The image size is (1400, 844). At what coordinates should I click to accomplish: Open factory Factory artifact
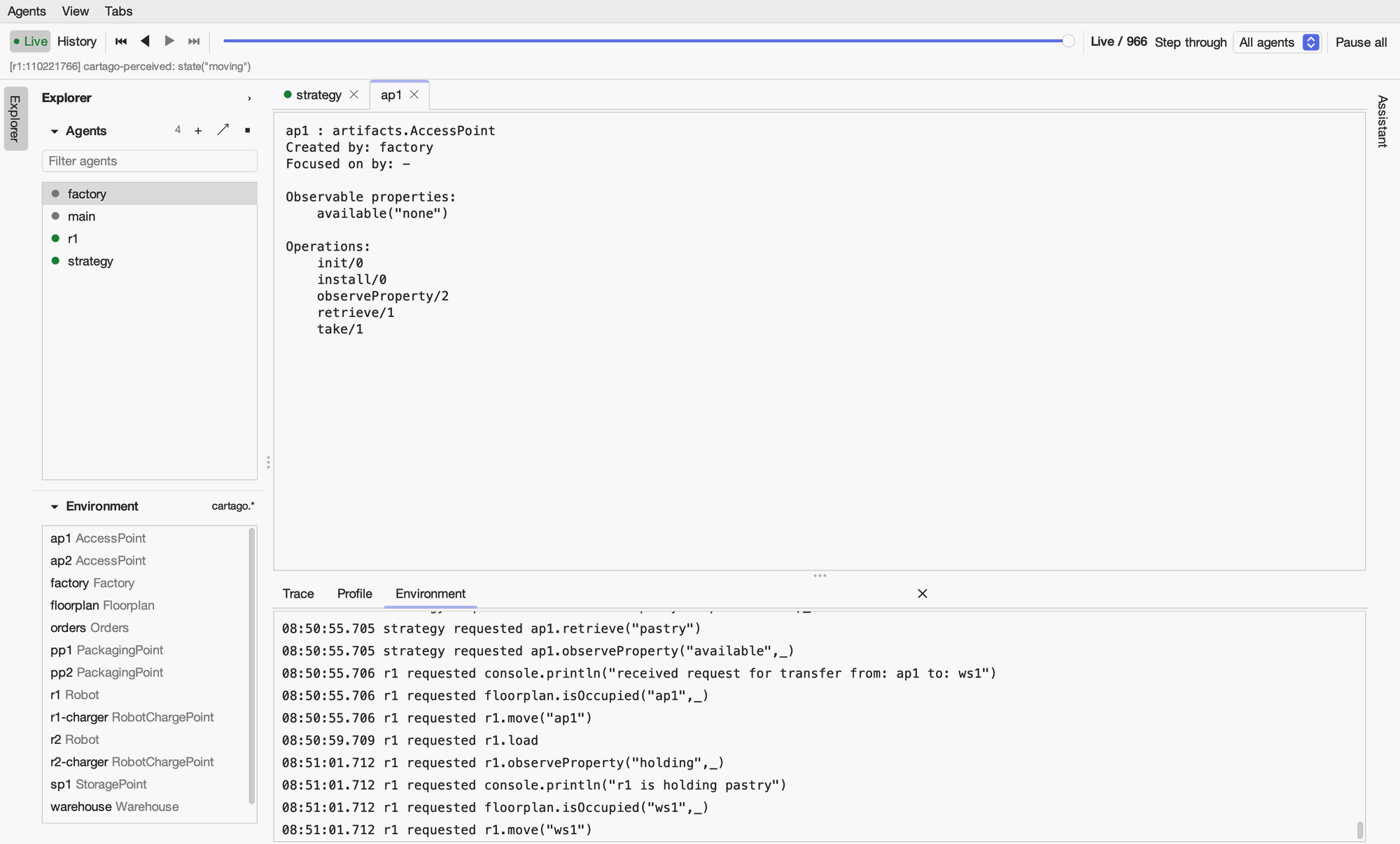tap(146, 583)
